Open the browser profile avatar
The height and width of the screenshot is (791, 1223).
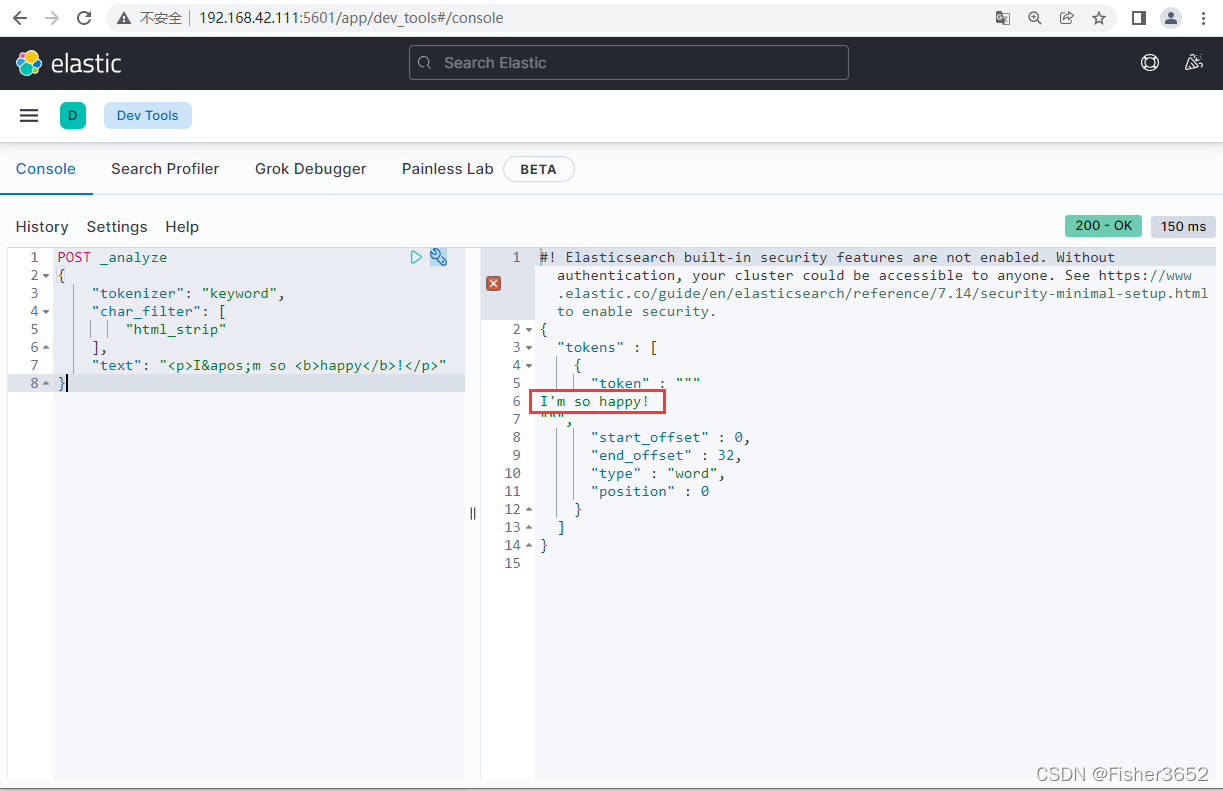pyautogui.click(x=1170, y=18)
